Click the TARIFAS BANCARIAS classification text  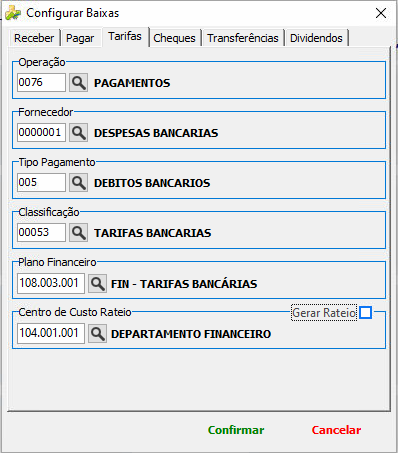click(x=153, y=233)
